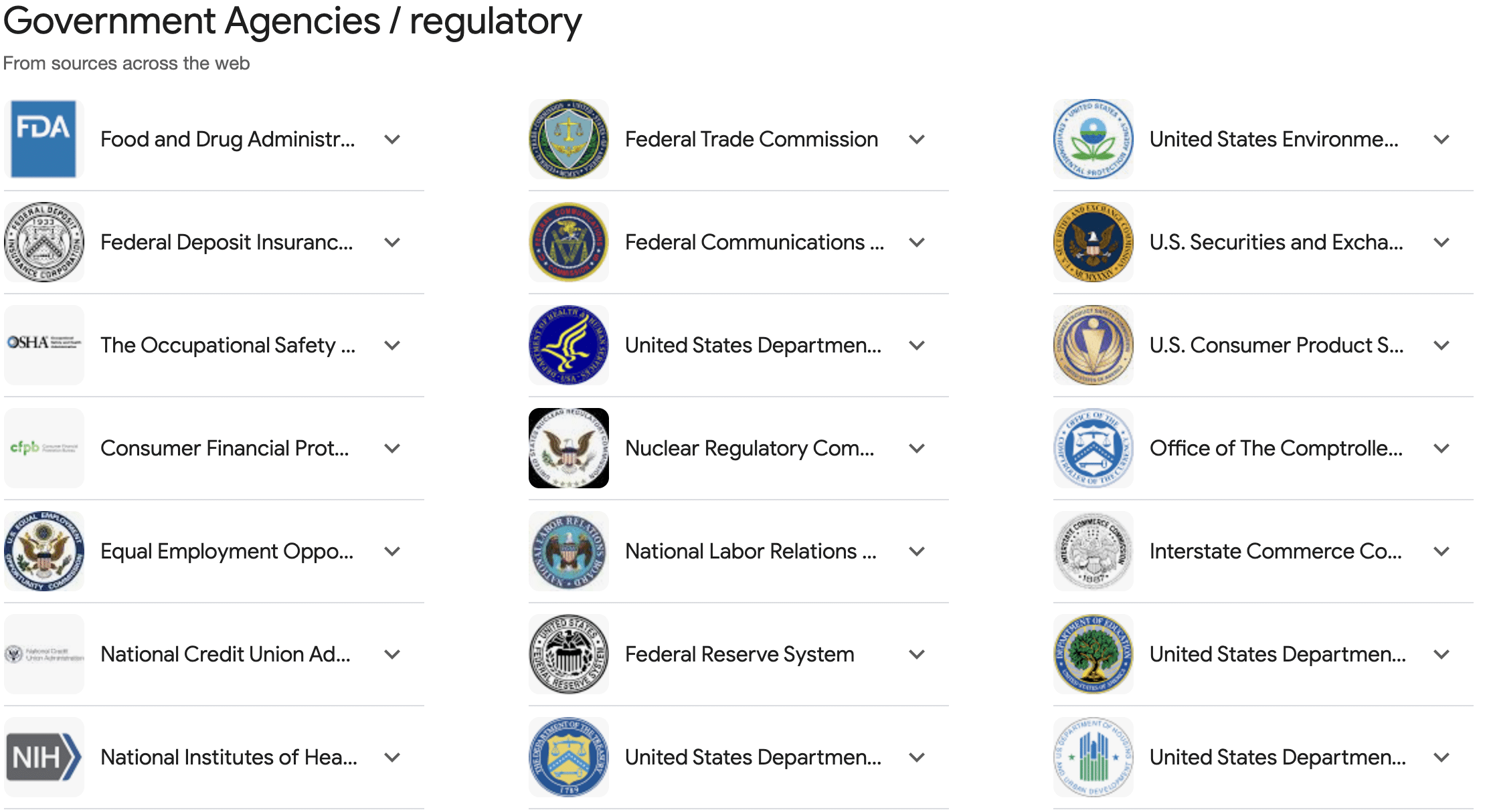Image resolution: width=1487 pixels, height=812 pixels.
Task: Expand the U.S. Consumer Product Safety chevron
Action: click(x=1442, y=345)
